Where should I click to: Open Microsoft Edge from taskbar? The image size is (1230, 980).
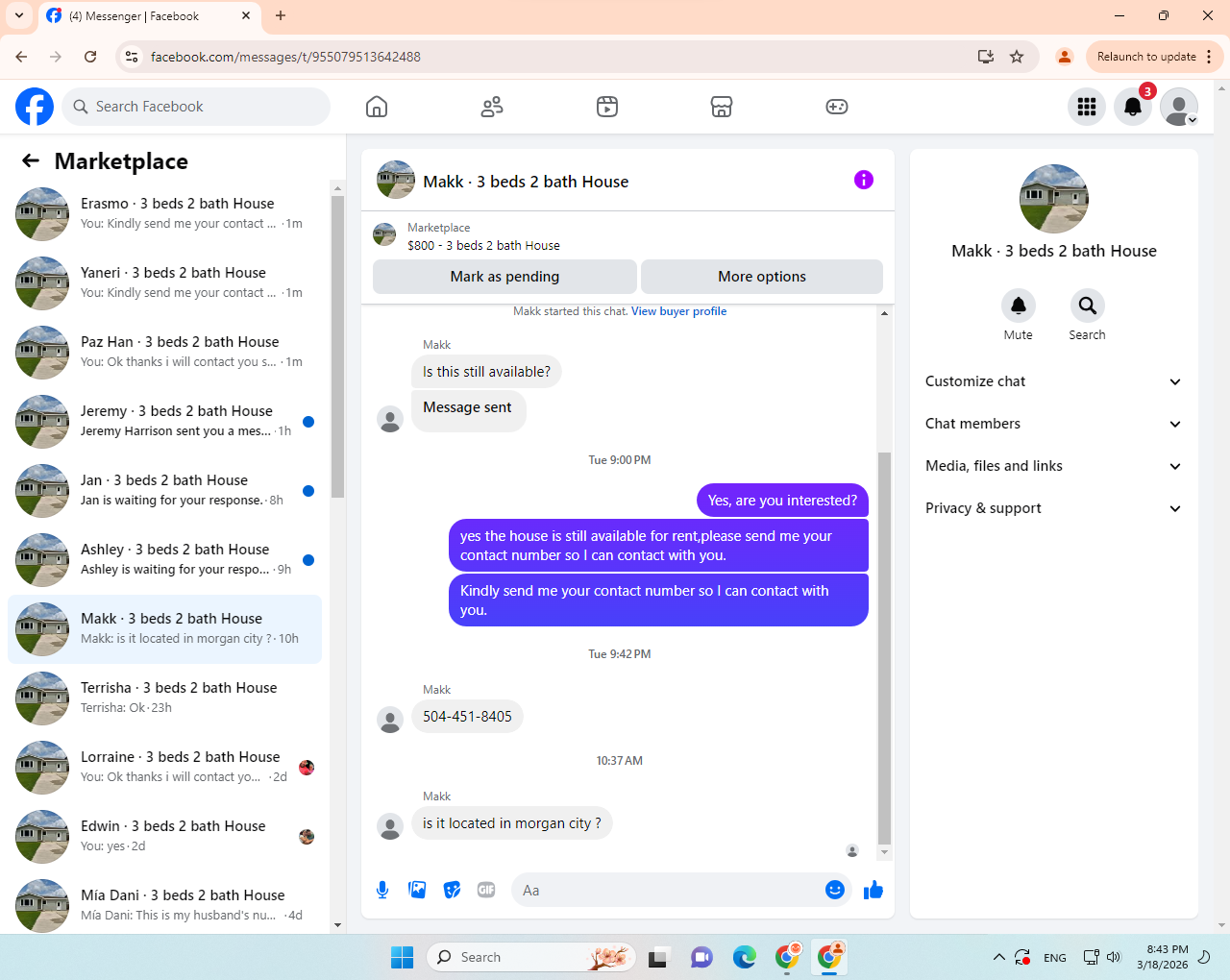pyautogui.click(x=745, y=957)
